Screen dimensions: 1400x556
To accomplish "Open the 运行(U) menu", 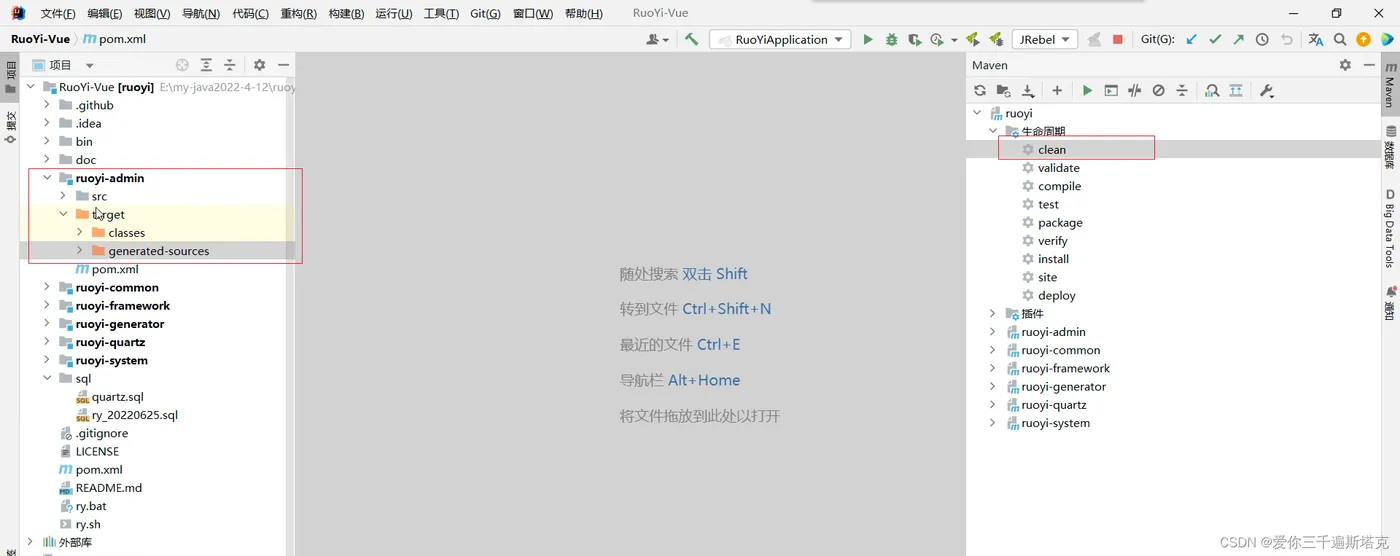I will tap(394, 13).
